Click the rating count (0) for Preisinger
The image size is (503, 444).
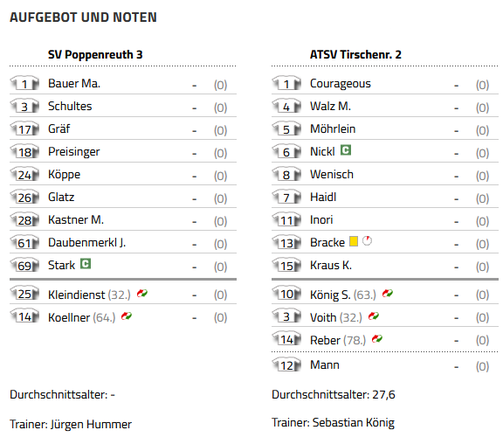(220, 153)
